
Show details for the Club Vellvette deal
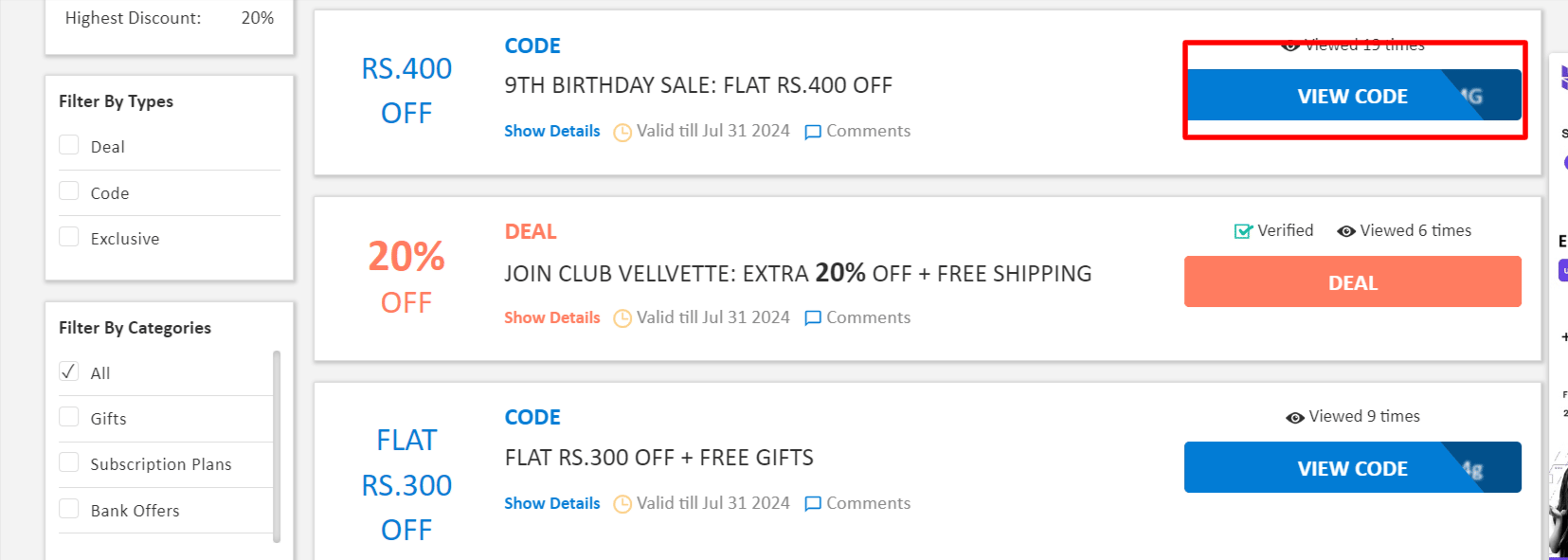(x=551, y=317)
